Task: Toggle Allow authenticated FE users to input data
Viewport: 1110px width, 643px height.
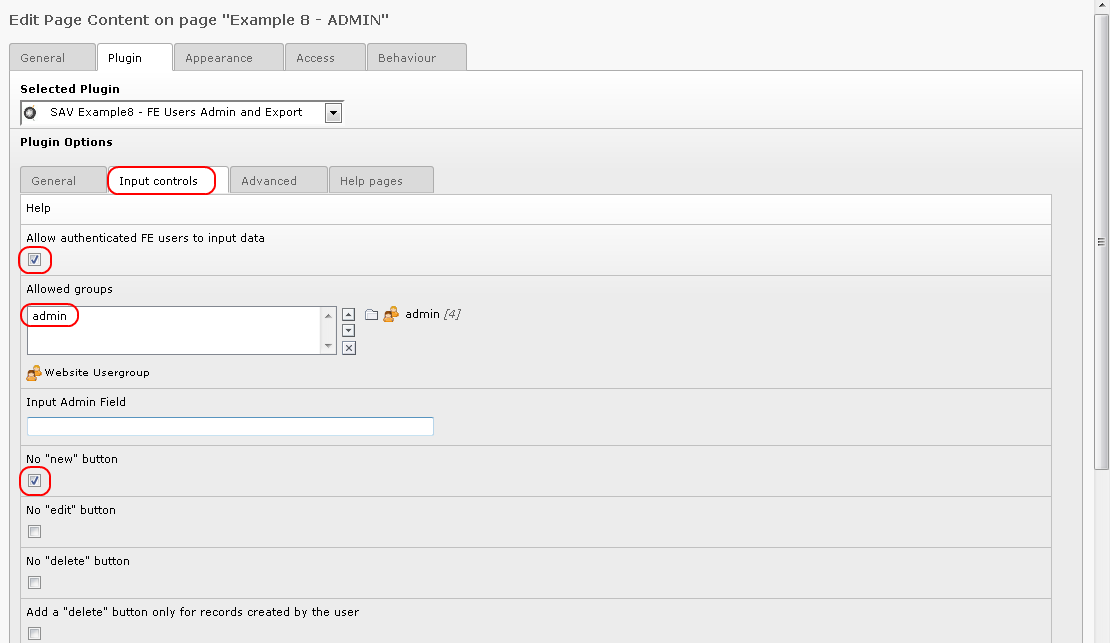Action: [x=34, y=260]
